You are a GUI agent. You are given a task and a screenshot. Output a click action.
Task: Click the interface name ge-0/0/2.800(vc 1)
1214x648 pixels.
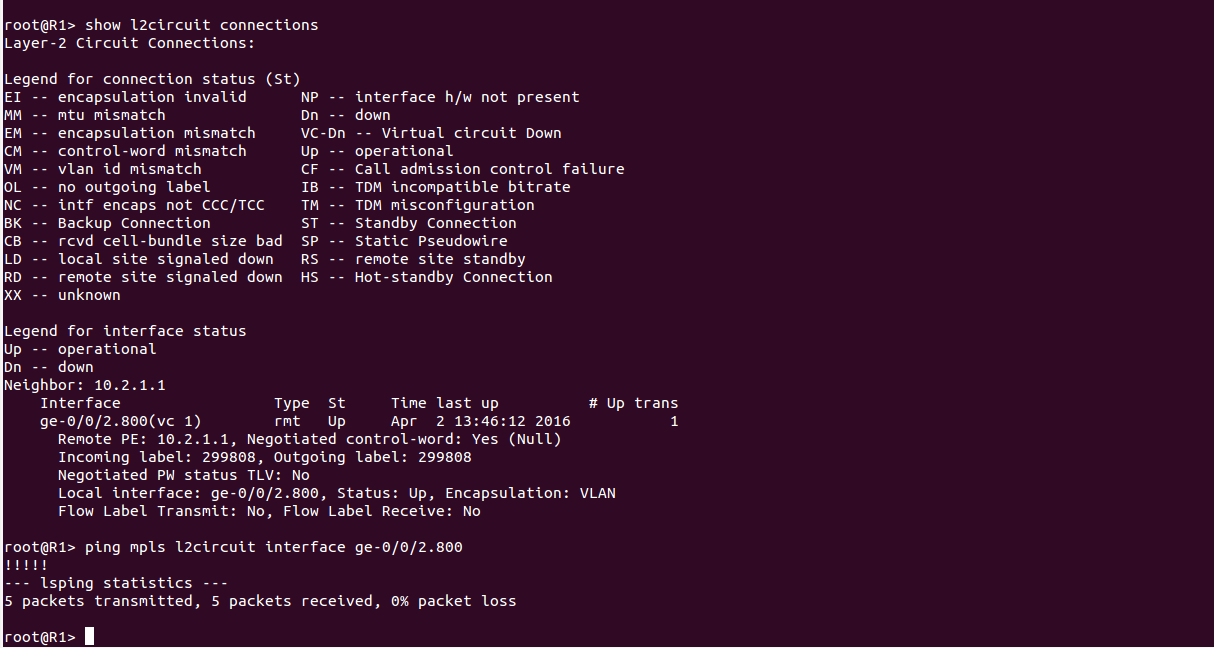(x=120, y=421)
